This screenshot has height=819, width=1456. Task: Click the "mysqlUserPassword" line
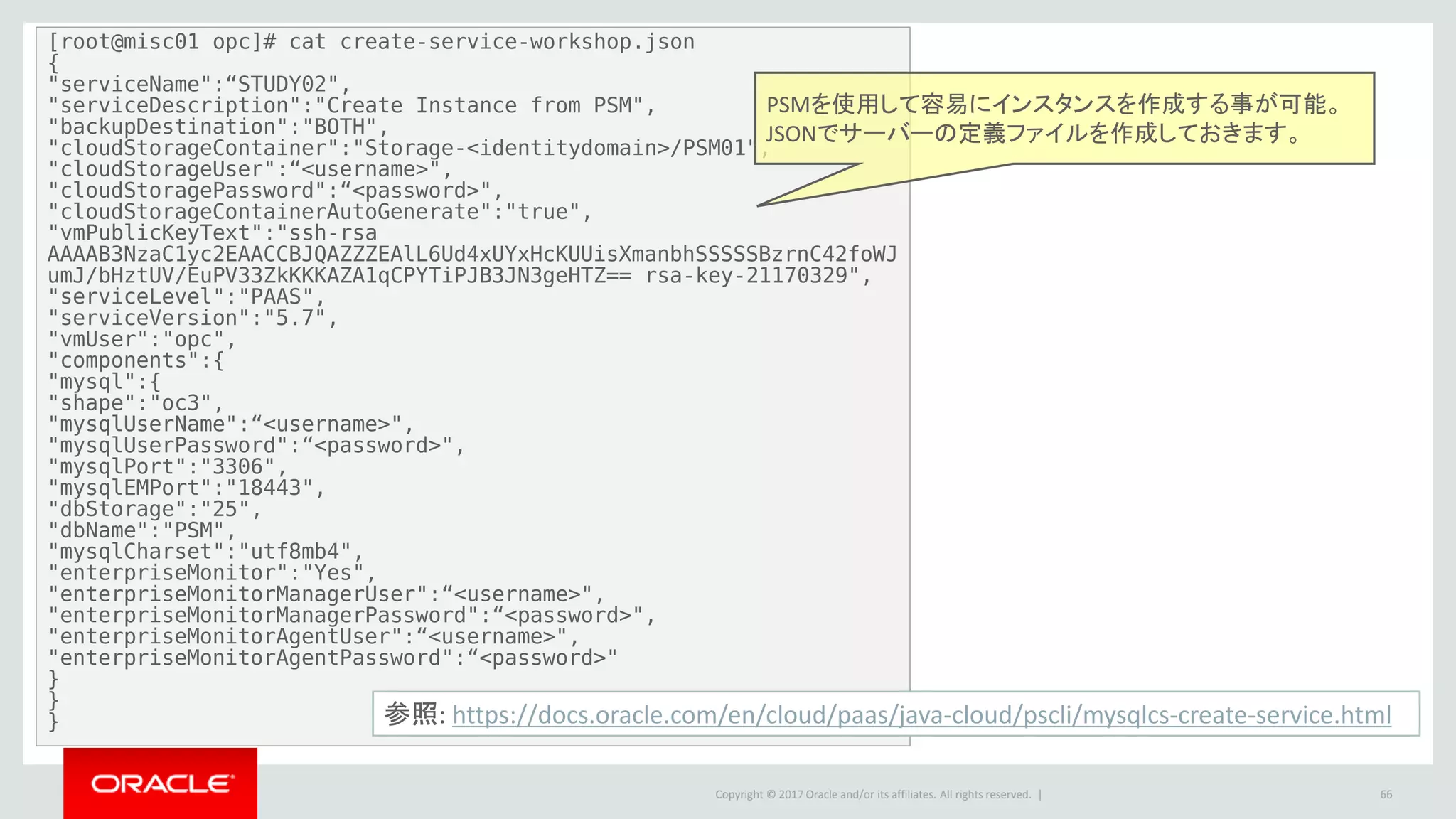click(x=256, y=446)
